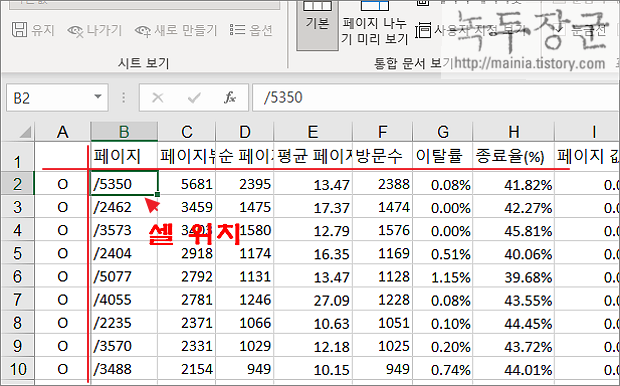This screenshot has width=620, height=386.
Task: Click cell with value 2395
Action: click(x=245, y=184)
